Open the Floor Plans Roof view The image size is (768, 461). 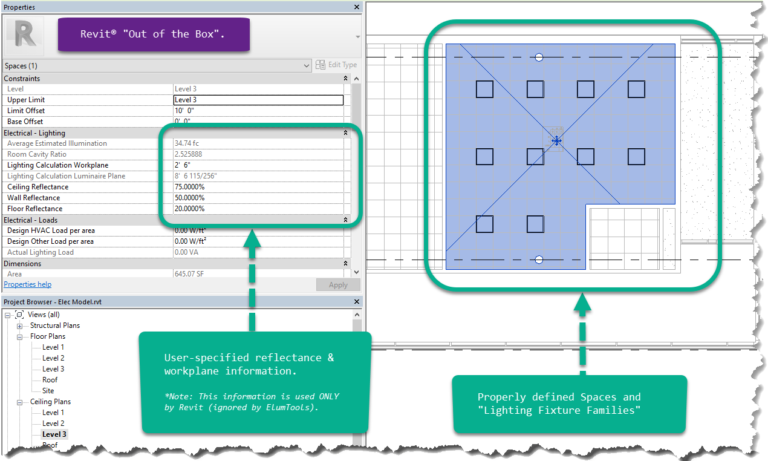pos(49,380)
